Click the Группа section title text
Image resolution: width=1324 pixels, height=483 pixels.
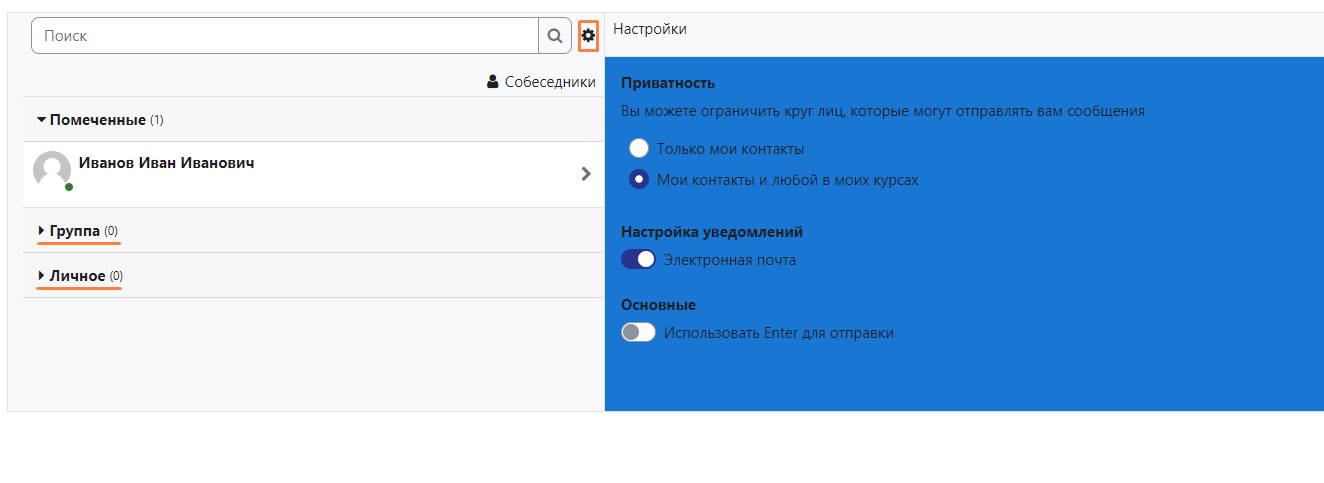pos(75,231)
